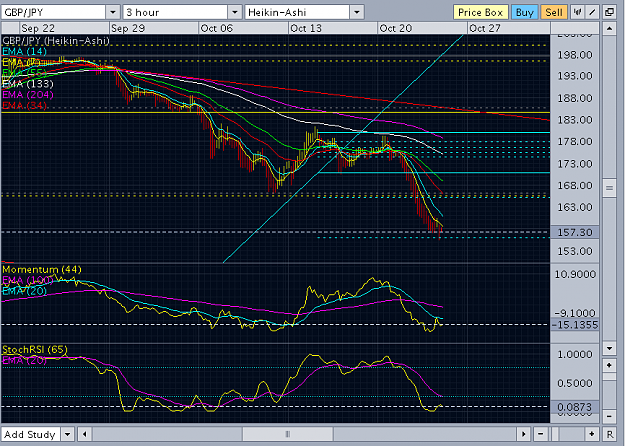Screen dimensions: 625x446
Task: Click the Heikin-Ashi chart type field
Action: (297, 12)
